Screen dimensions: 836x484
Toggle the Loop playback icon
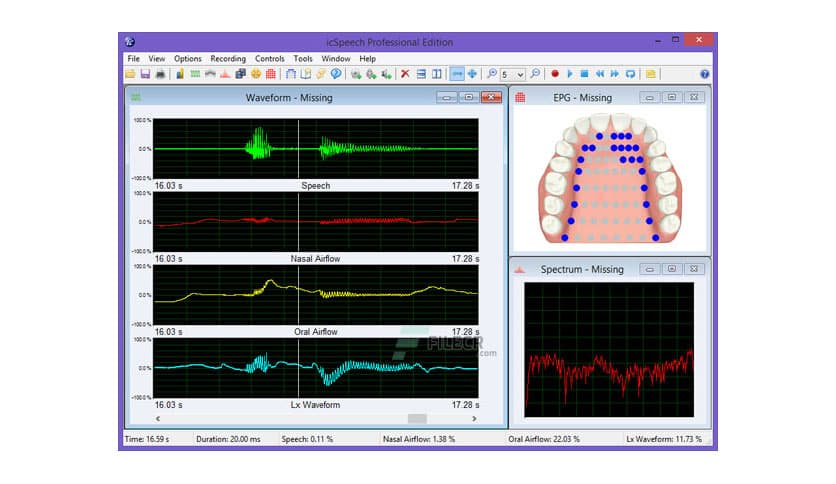(x=630, y=74)
